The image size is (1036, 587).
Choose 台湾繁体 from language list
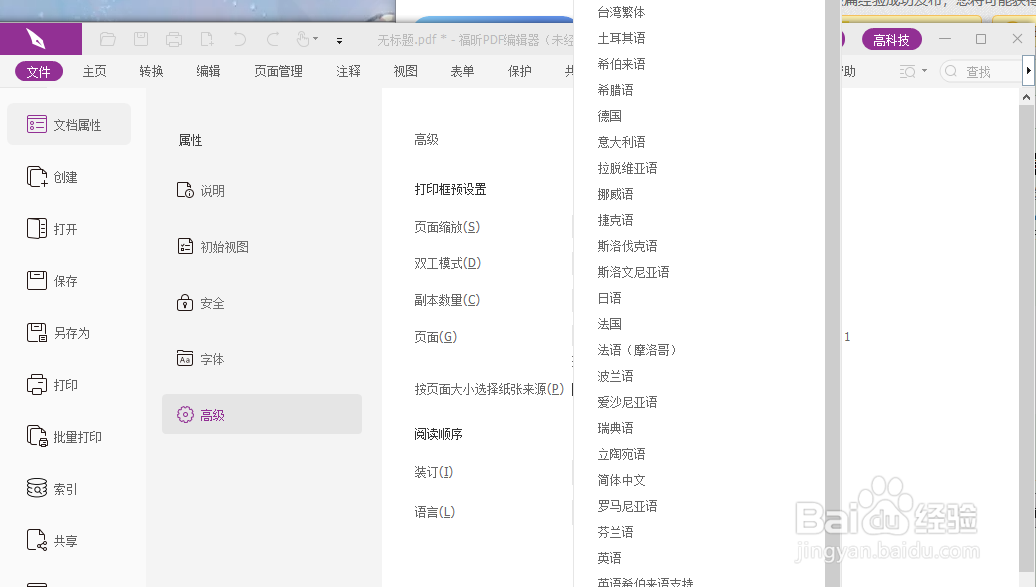click(621, 12)
